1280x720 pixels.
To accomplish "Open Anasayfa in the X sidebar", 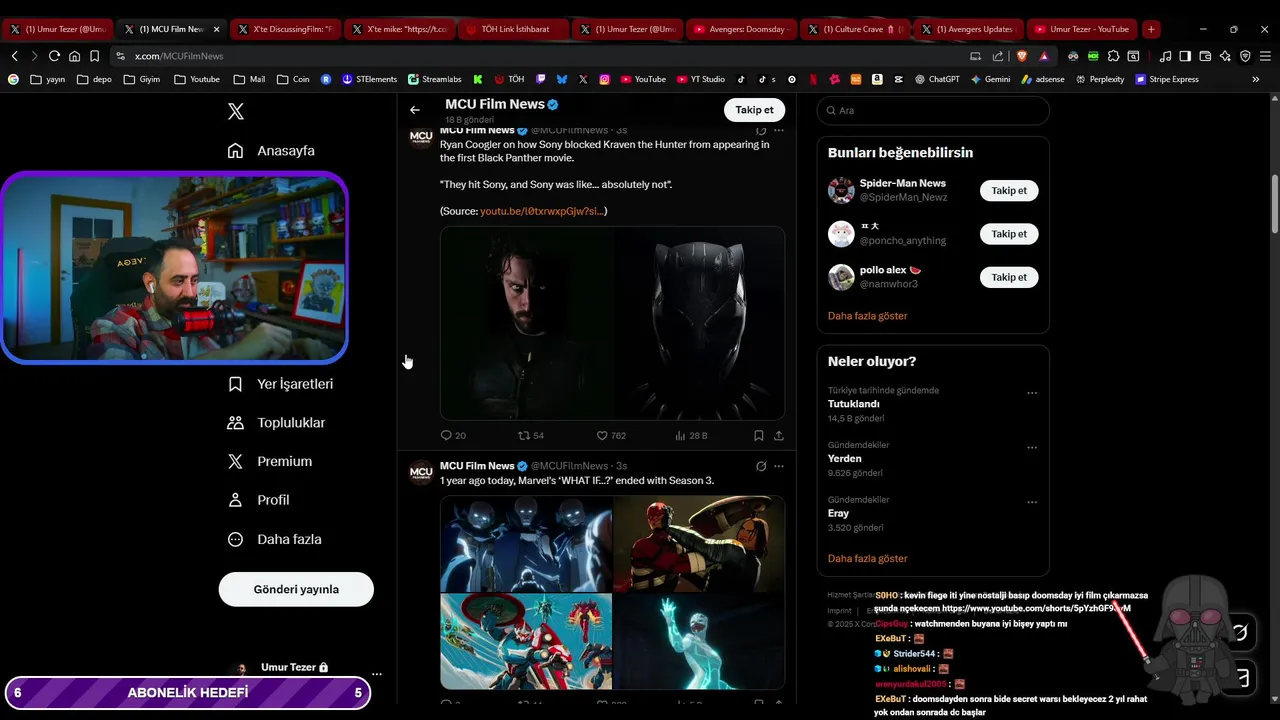I will [271, 151].
